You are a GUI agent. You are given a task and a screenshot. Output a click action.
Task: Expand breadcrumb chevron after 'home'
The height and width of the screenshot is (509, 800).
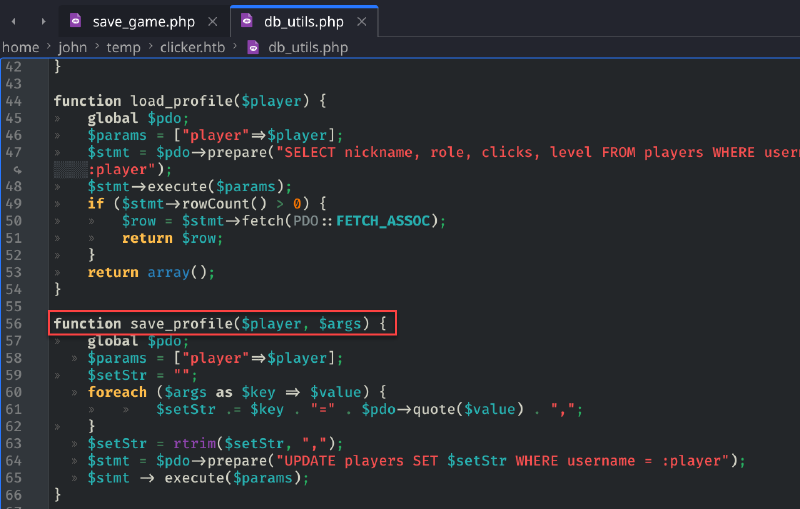tap(48, 47)
